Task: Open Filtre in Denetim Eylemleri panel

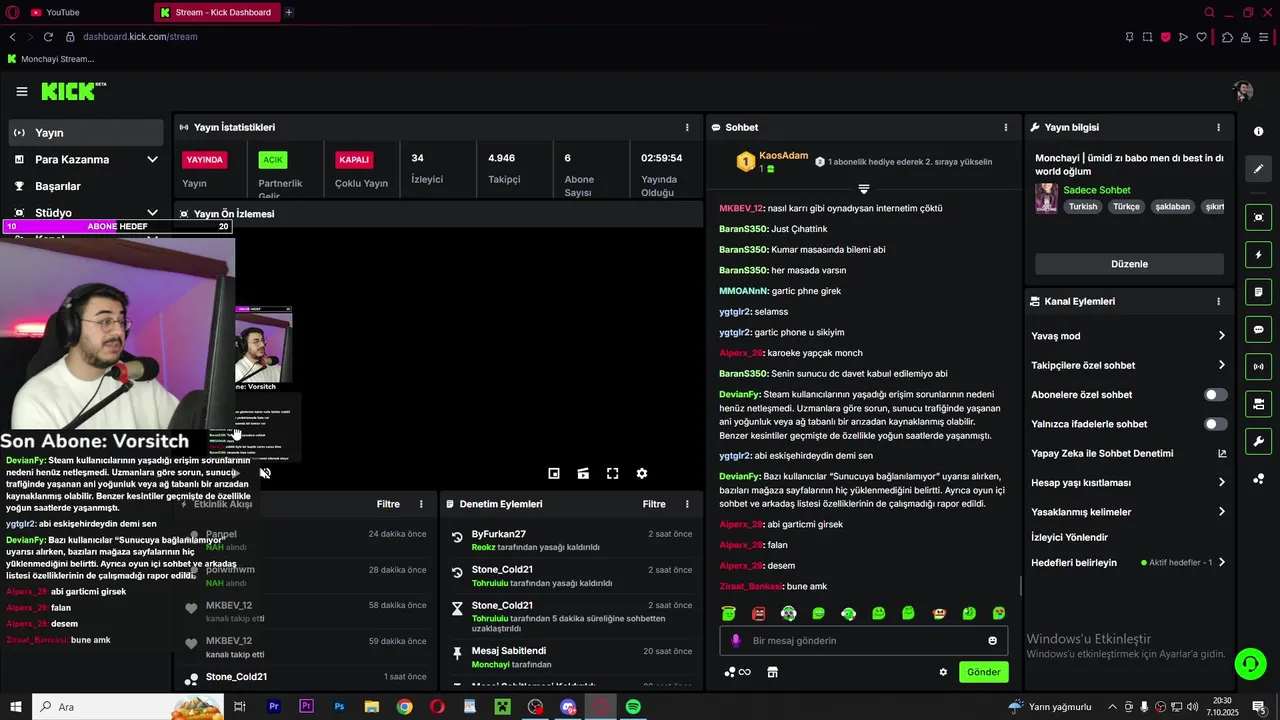Action: pos(654,504)
